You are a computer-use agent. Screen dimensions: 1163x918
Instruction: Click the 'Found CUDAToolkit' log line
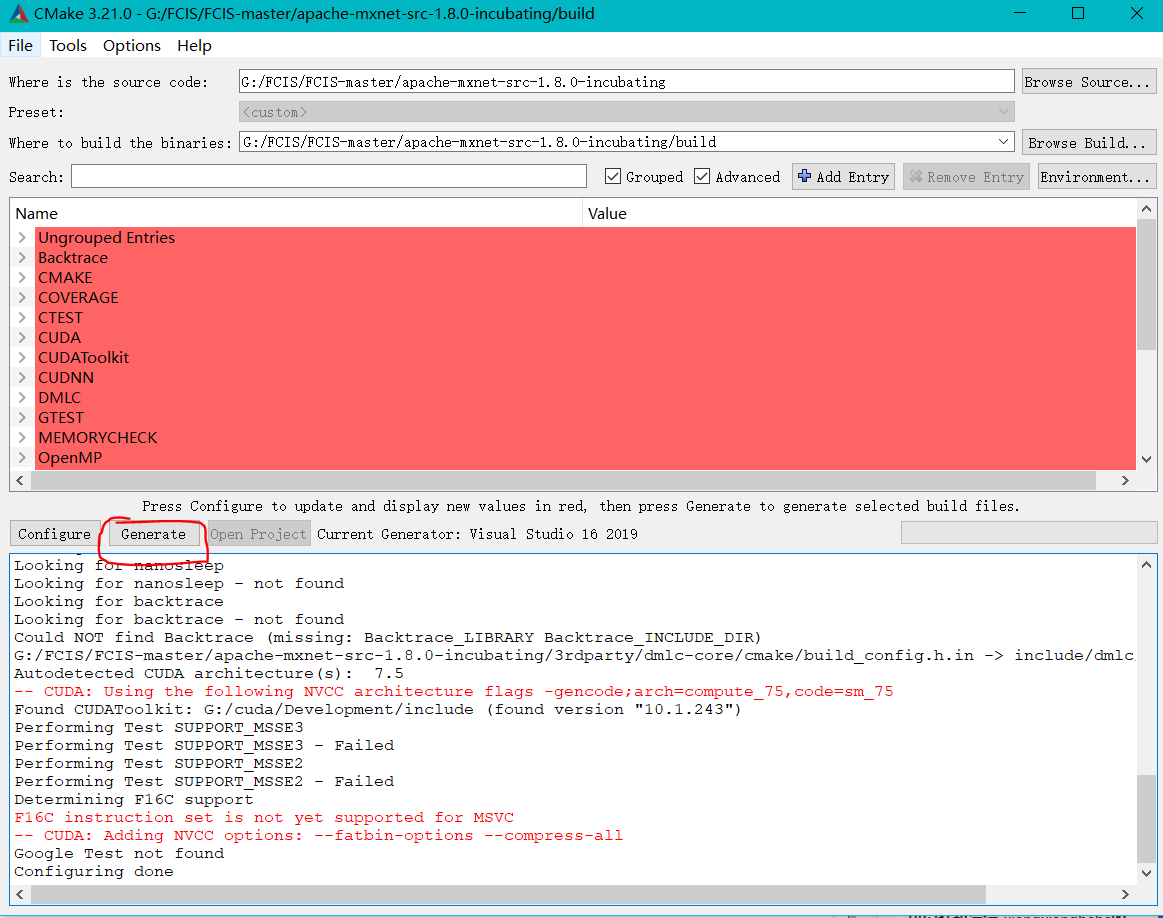tap(378, 709)
